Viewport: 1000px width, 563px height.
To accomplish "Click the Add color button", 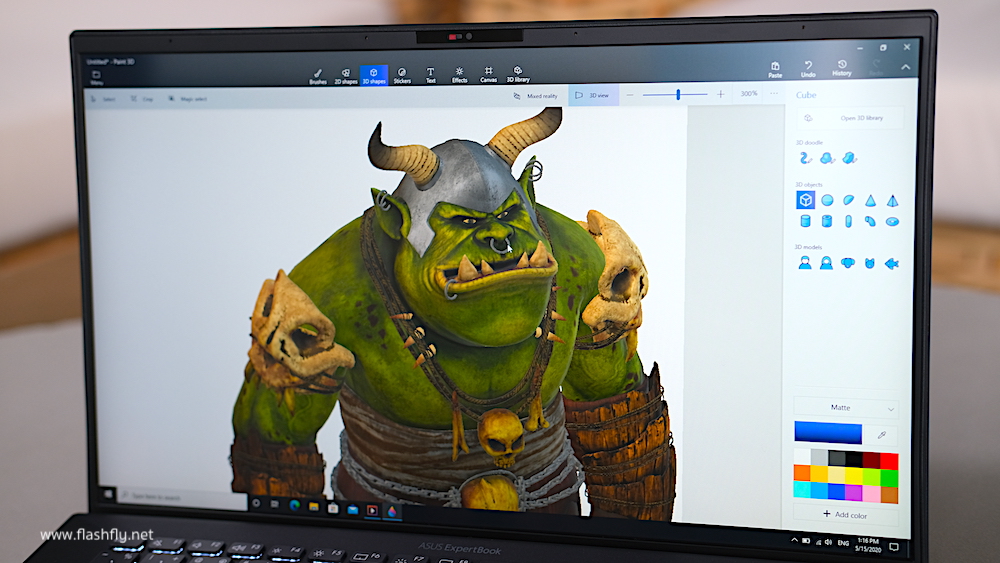I will point(846,514).
